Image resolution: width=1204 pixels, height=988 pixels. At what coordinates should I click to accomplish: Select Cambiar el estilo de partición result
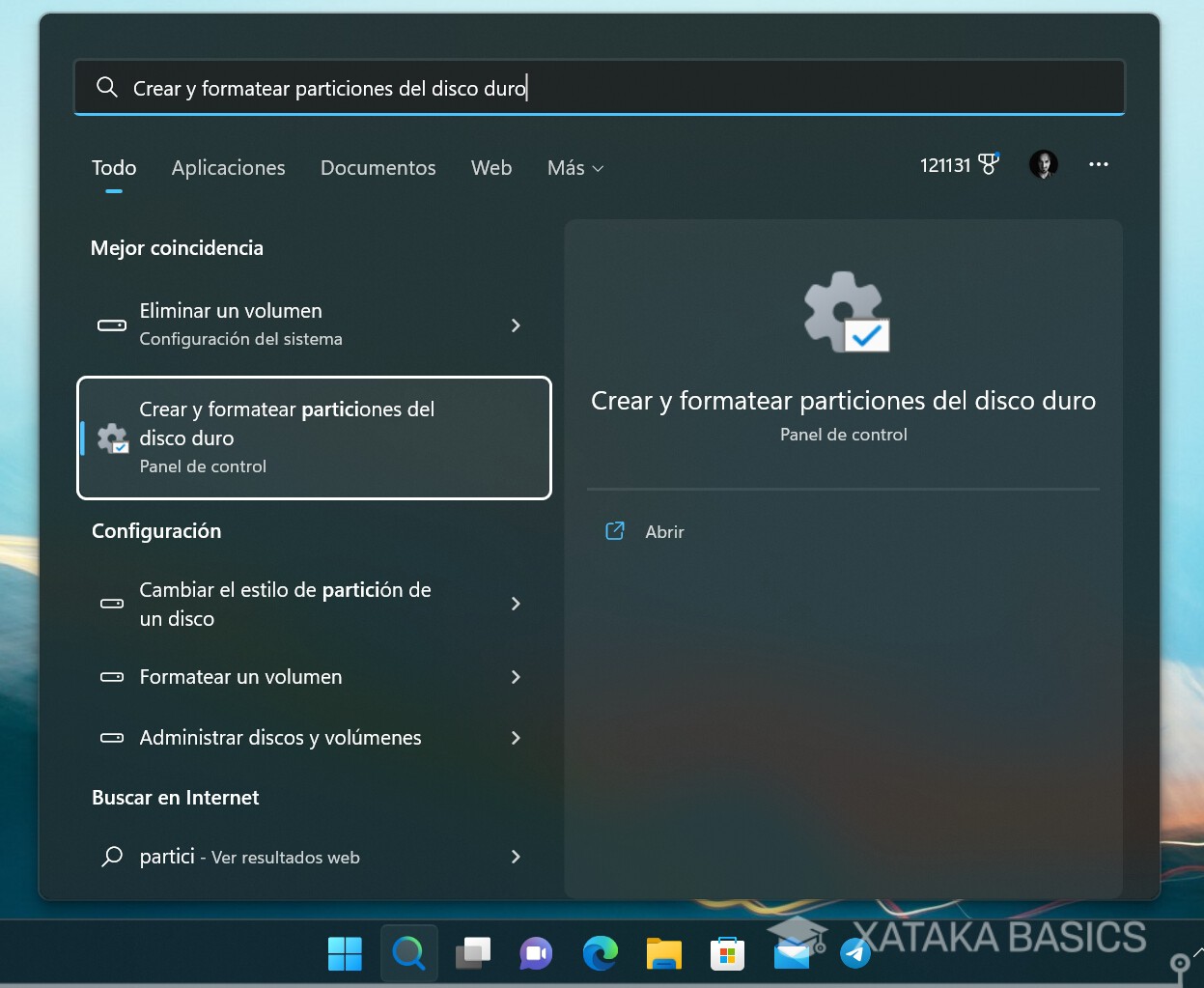(x=285, y=605)
